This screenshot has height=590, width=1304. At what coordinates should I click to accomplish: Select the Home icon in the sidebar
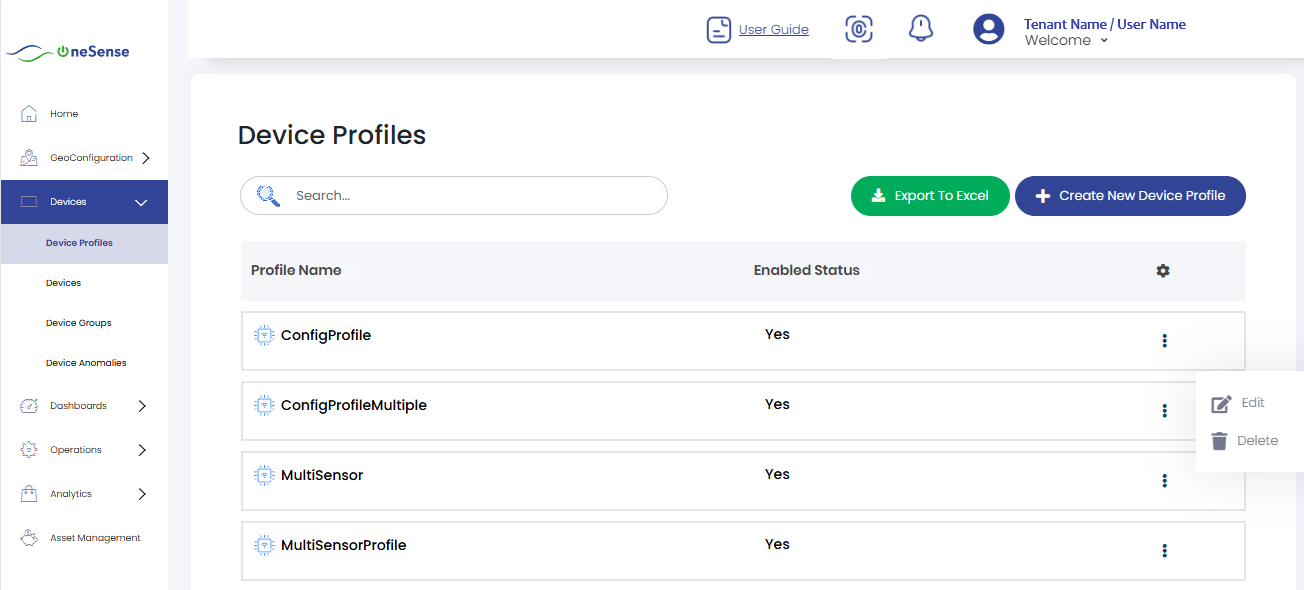pyautogui.click(x=29, y=113)
